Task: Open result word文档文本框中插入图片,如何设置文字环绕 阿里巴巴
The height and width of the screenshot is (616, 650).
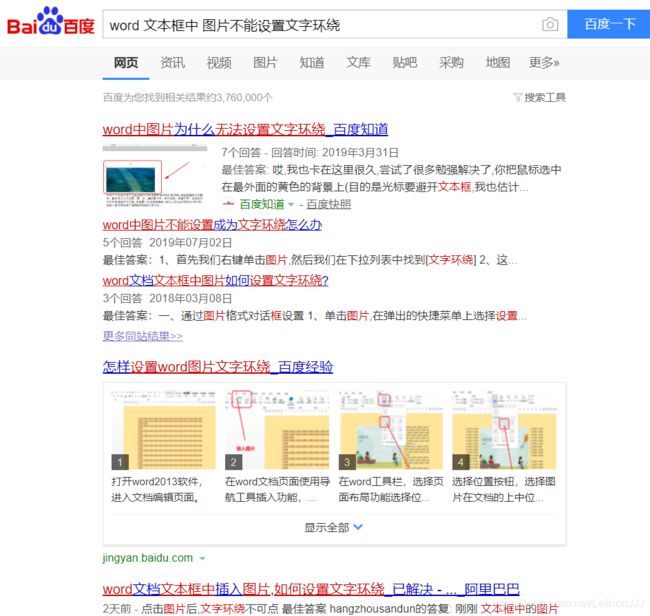Action: pyautogui.click(x=311, y=589)
